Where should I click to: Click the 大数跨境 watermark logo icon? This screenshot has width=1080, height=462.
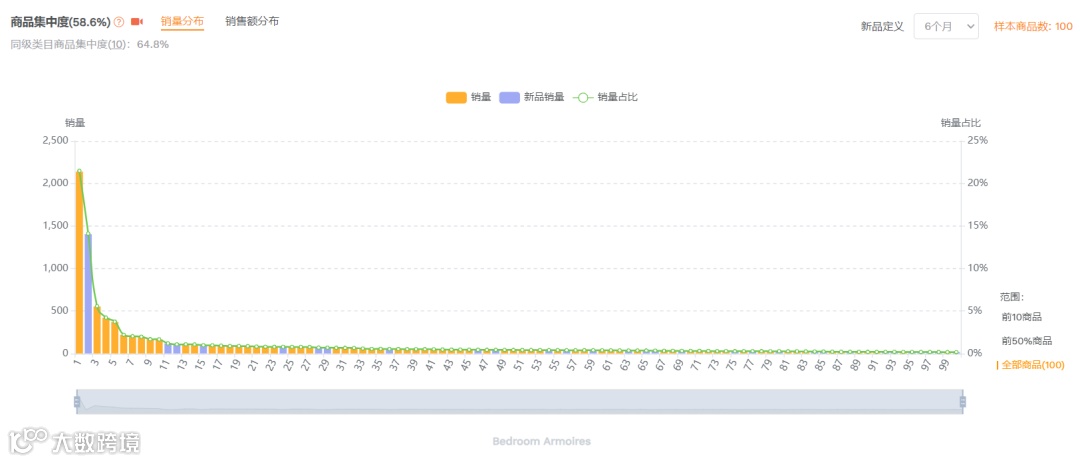point(27,440)
